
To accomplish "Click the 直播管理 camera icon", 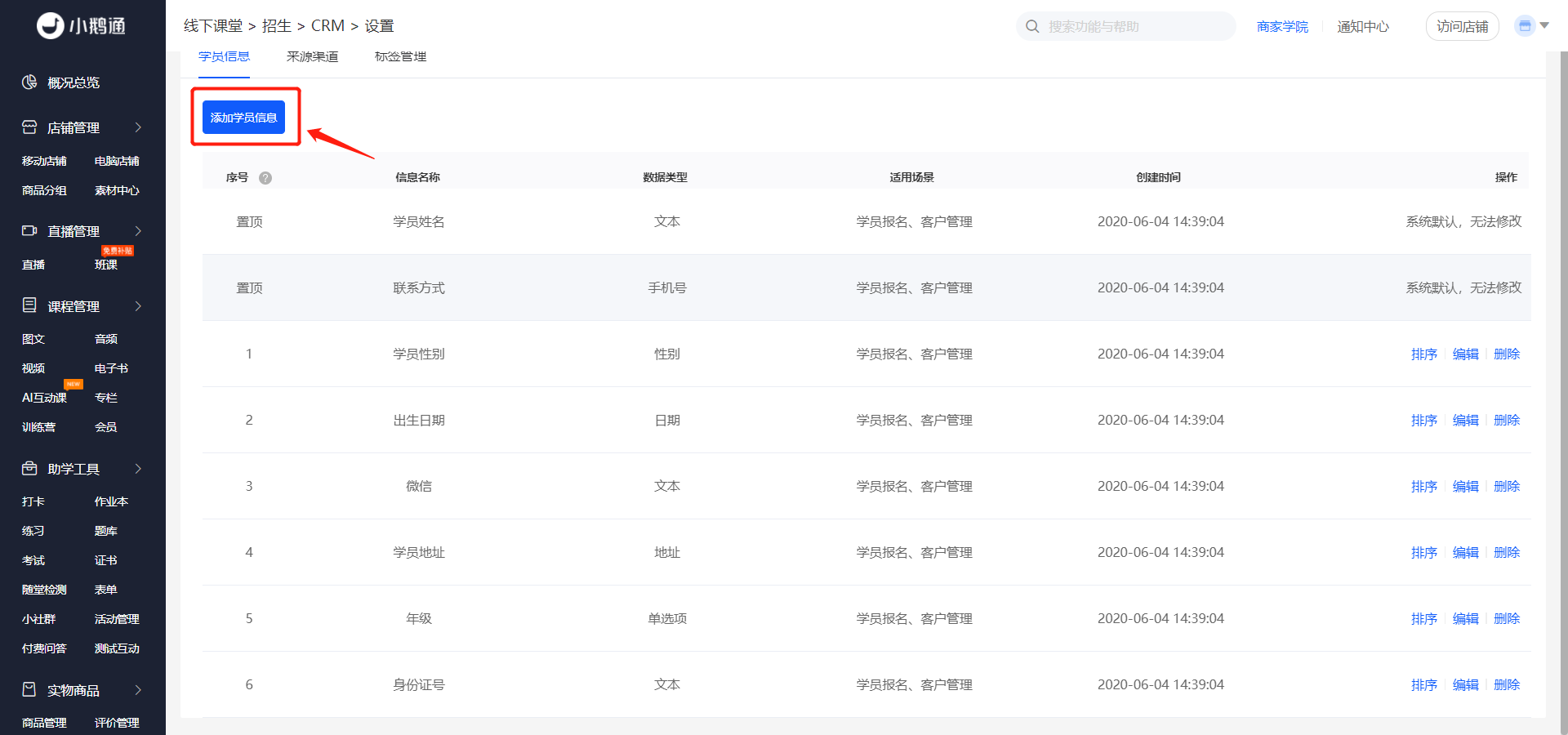I will coord(29,231).
